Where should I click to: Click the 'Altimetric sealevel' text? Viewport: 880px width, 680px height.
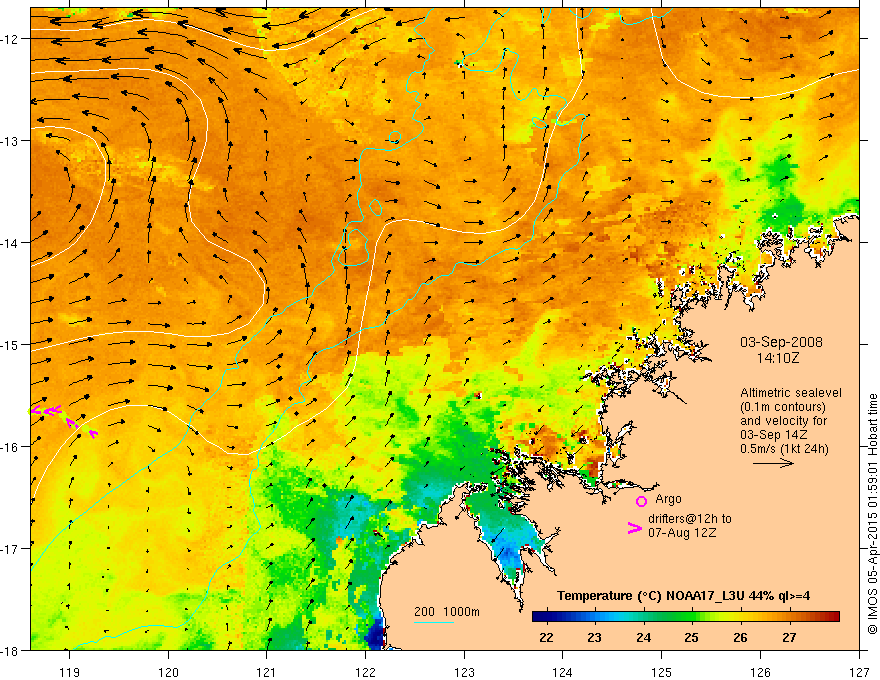click(791, 393)
